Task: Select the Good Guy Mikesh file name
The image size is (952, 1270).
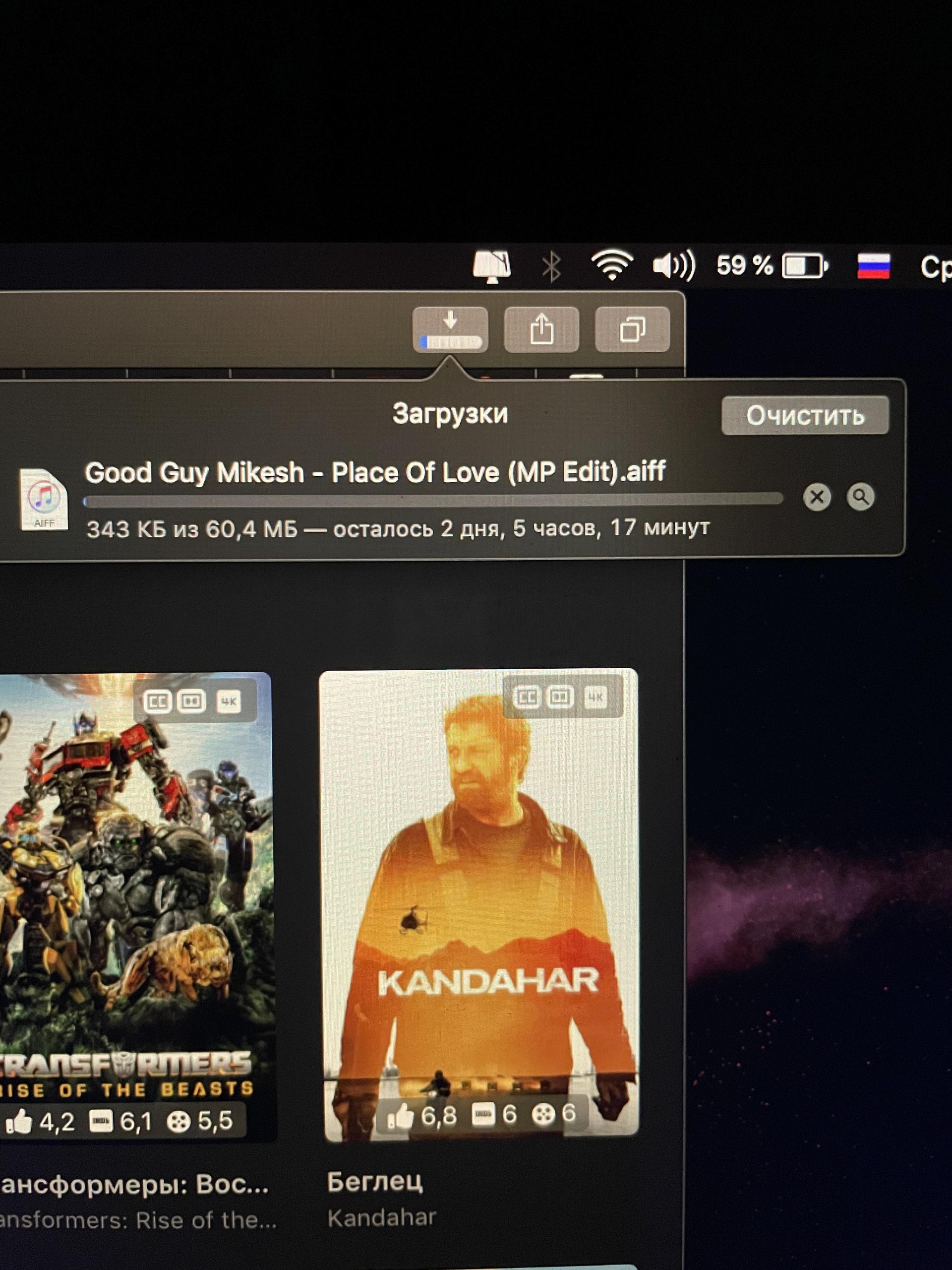Action: [375, 472]
